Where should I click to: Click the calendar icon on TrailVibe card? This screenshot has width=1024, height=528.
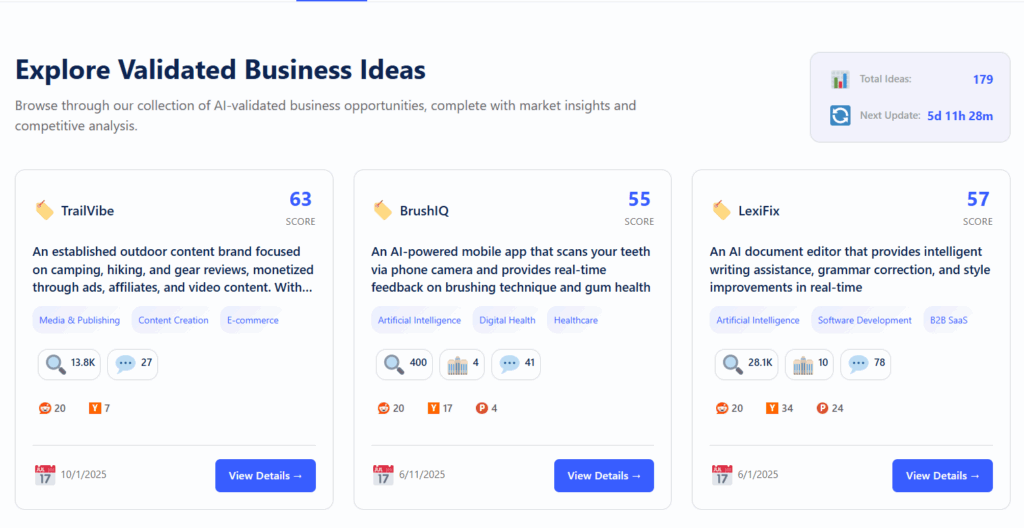45,475
